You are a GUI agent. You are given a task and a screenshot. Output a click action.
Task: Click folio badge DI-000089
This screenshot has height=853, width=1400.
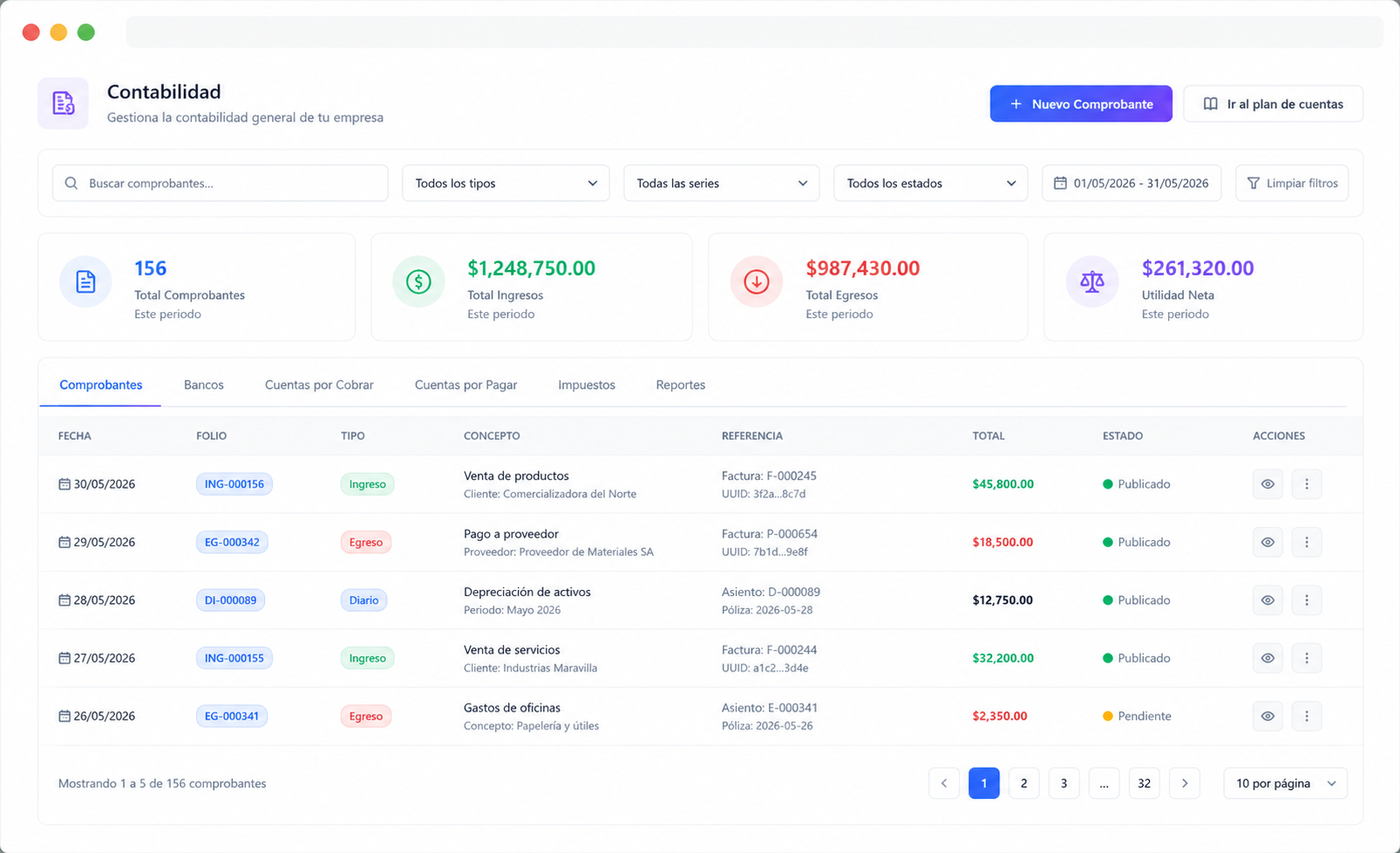(x=230, y=599)
